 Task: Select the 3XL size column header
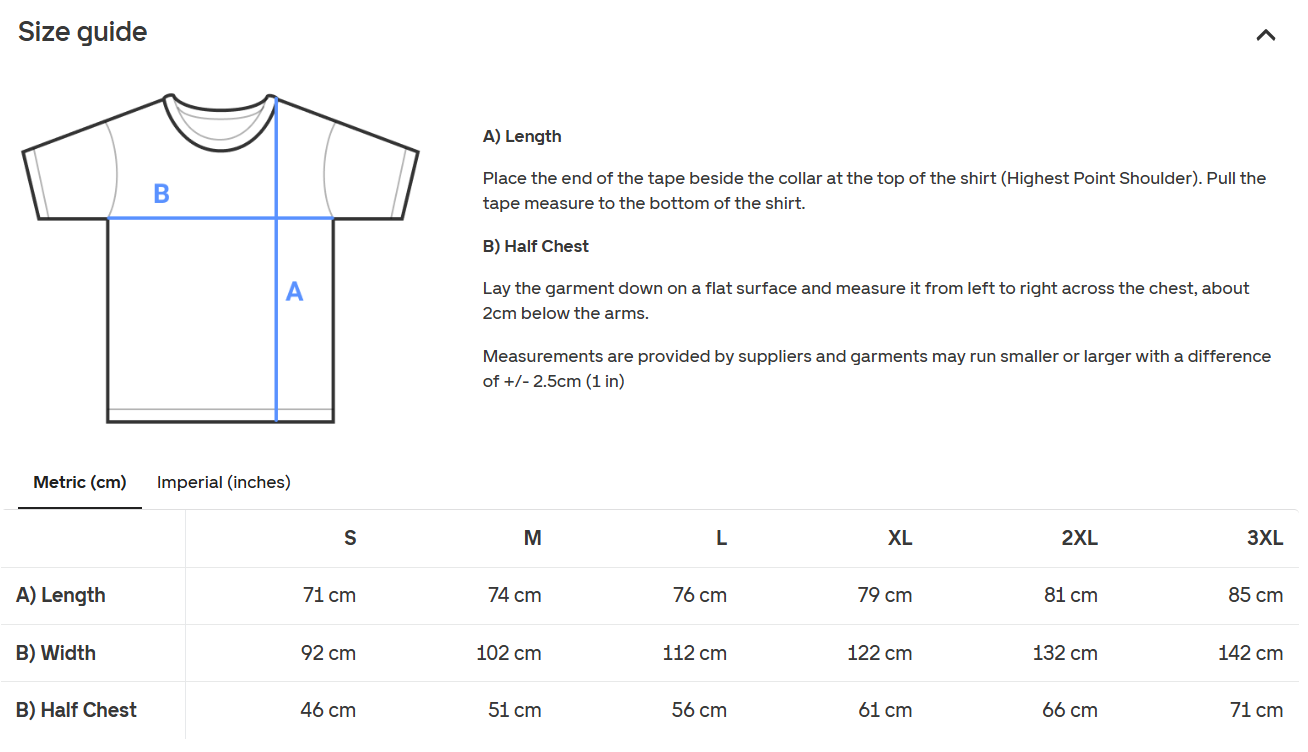[x=1264, y=538]
